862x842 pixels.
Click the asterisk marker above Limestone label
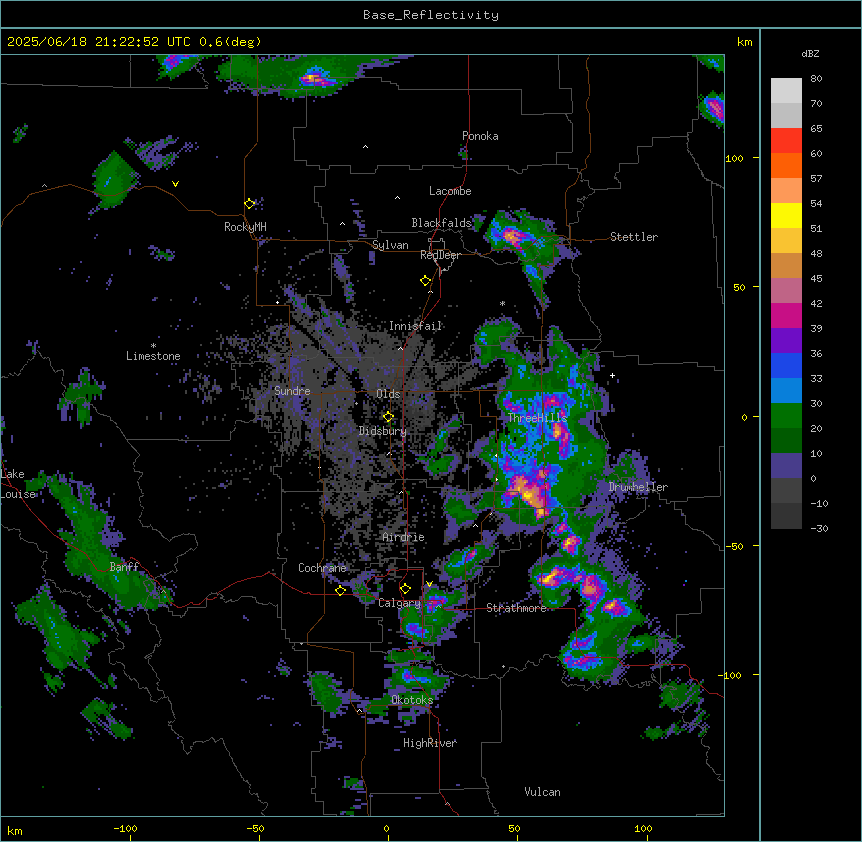[153, 346]
